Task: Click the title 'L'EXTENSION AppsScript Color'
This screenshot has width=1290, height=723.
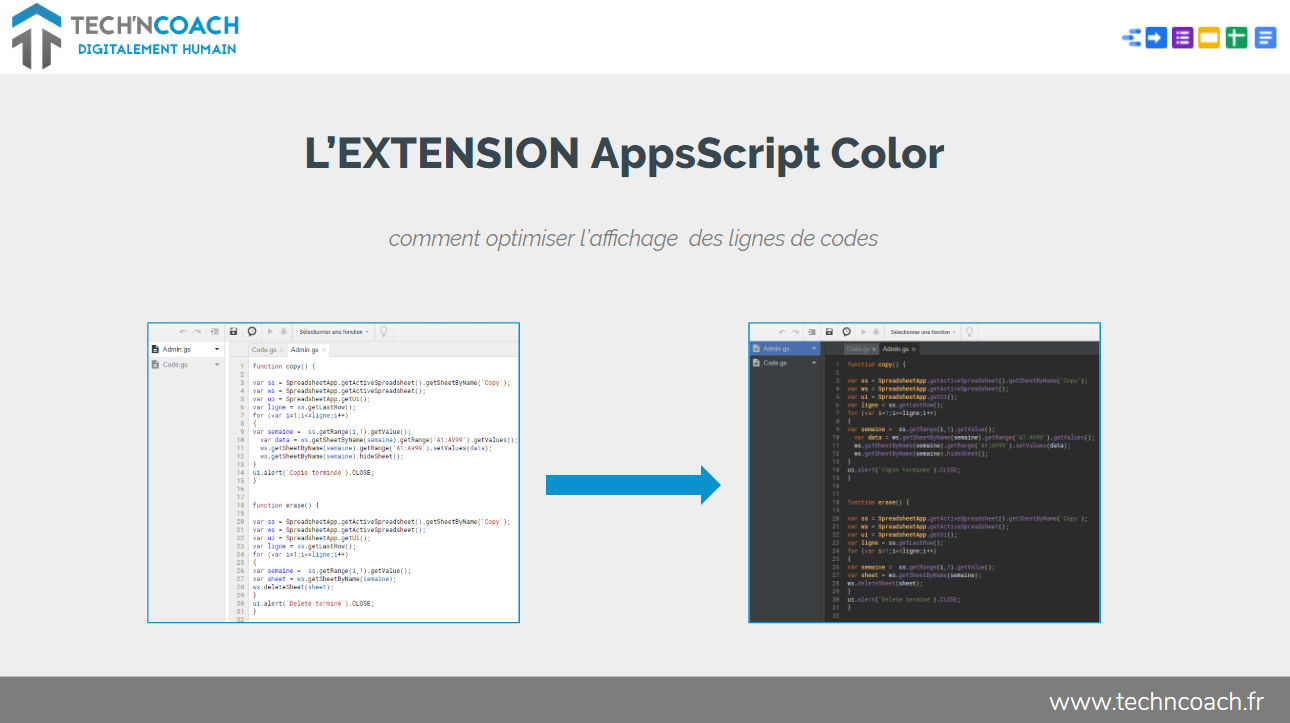Action: [x=624, y=153]
